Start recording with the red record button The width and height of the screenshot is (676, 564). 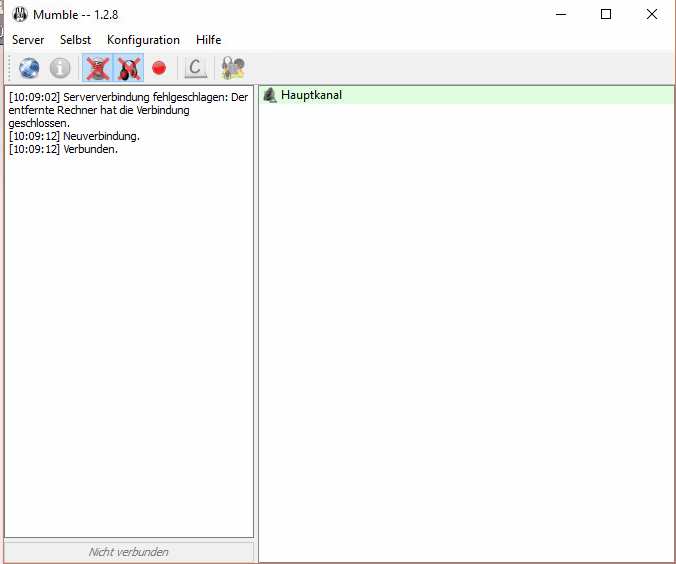[158, 68]
